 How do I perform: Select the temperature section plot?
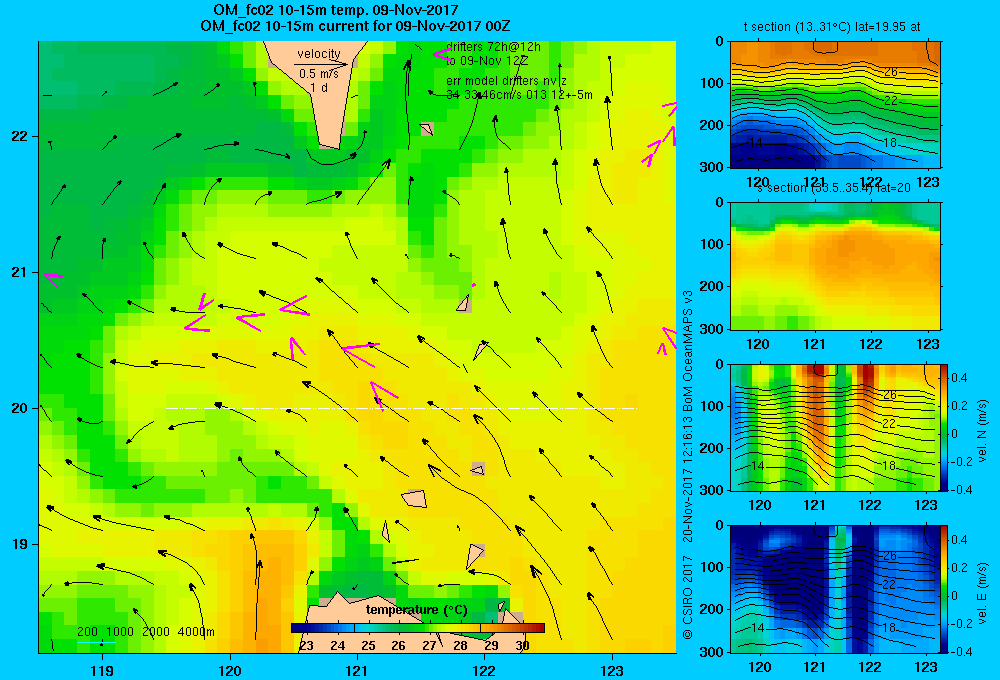(835, 105)
